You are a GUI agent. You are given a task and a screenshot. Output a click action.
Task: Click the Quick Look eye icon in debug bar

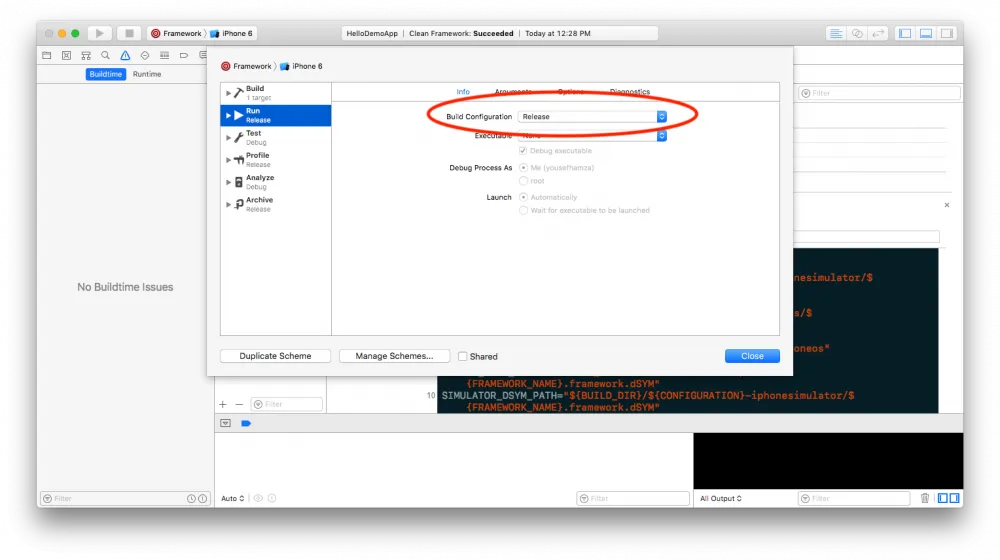pyautogui.click(x=258, y=498)
